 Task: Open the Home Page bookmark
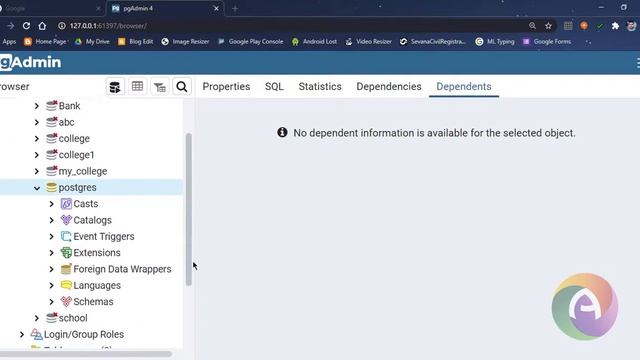[x=45, y=41]
